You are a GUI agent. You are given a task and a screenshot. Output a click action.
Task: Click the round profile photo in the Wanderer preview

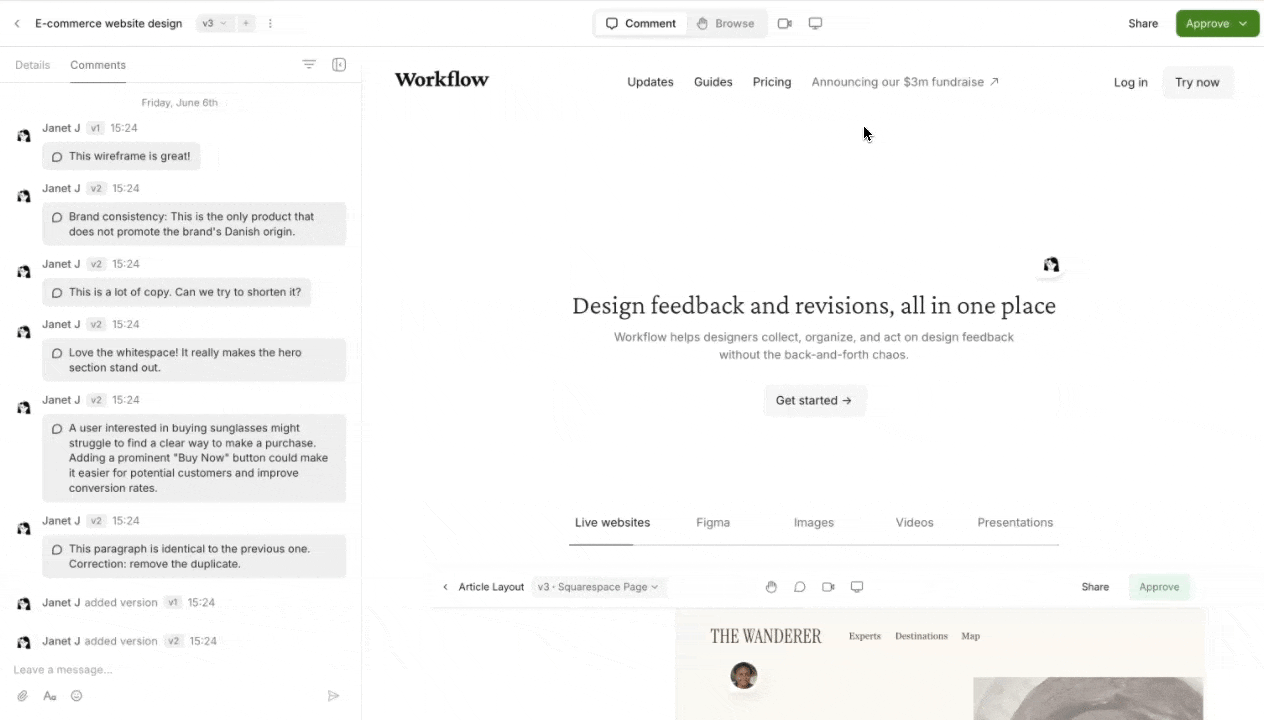coord(743,676)
